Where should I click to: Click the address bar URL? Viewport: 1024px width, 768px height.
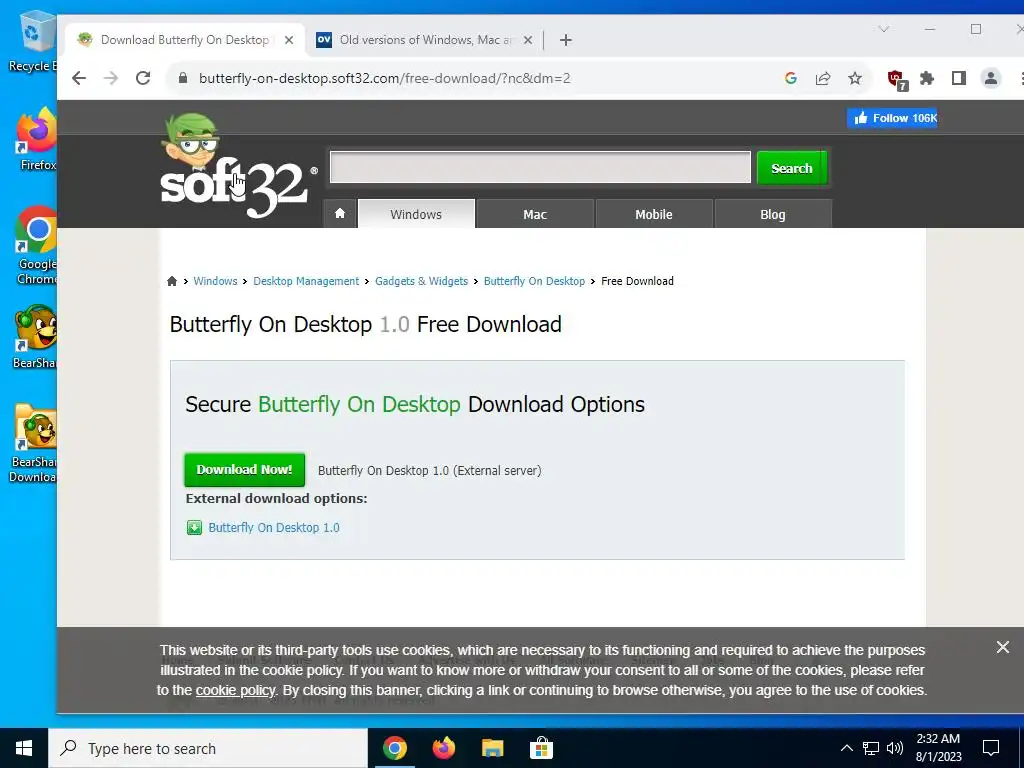click(385, 78)
